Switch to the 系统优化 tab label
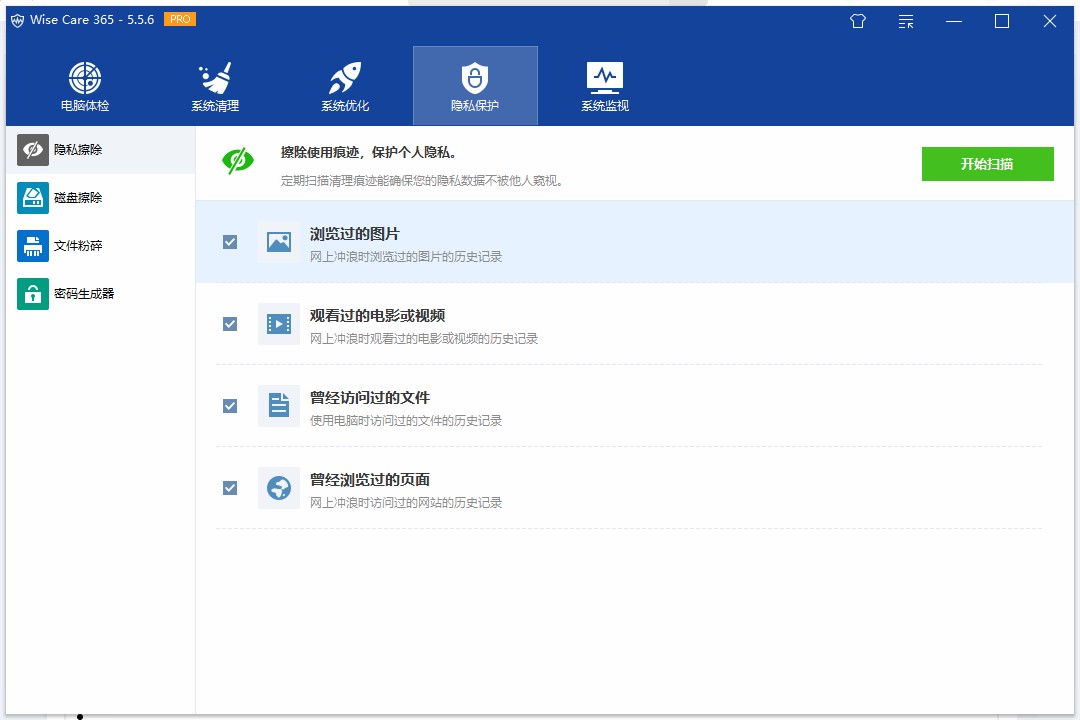 [x=345, y=106]
